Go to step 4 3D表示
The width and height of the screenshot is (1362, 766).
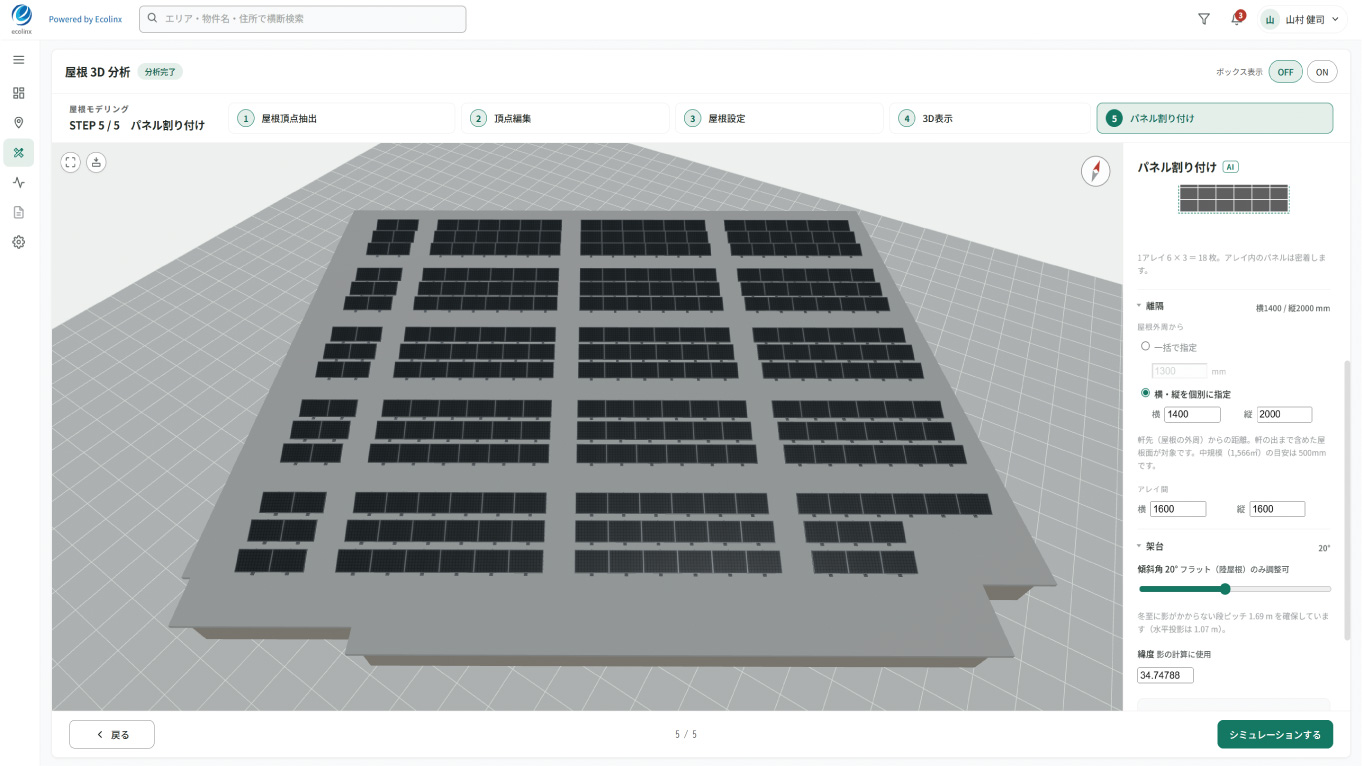(990, 118)
